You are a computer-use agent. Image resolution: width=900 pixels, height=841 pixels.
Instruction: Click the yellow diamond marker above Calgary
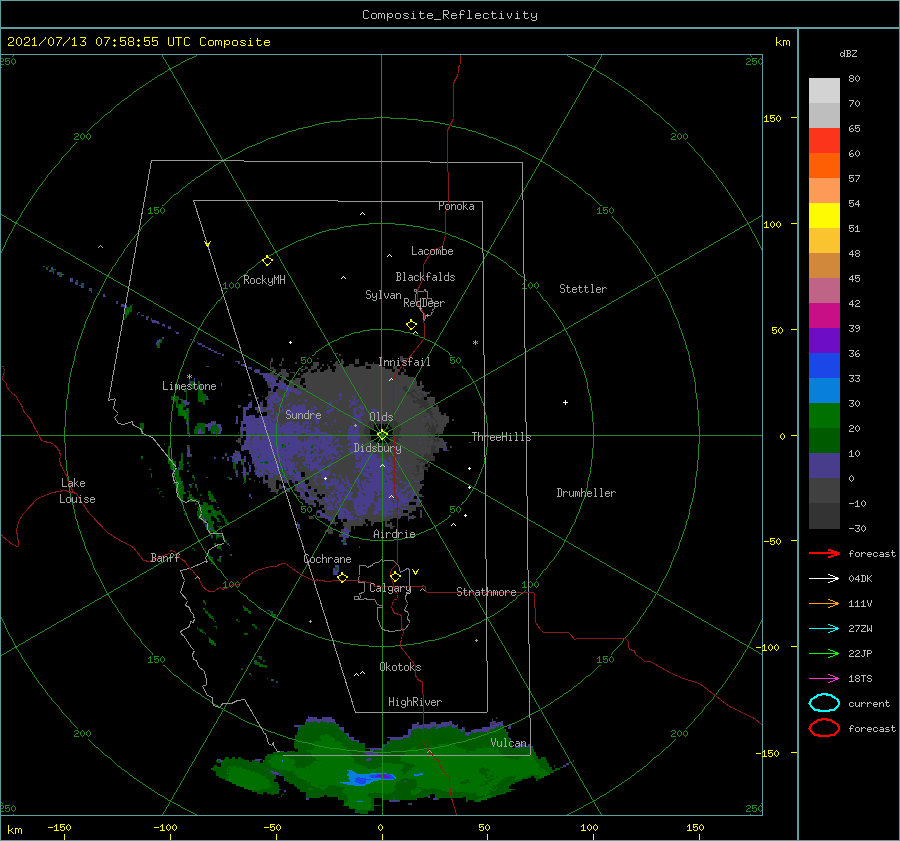(x=395, y=576)
